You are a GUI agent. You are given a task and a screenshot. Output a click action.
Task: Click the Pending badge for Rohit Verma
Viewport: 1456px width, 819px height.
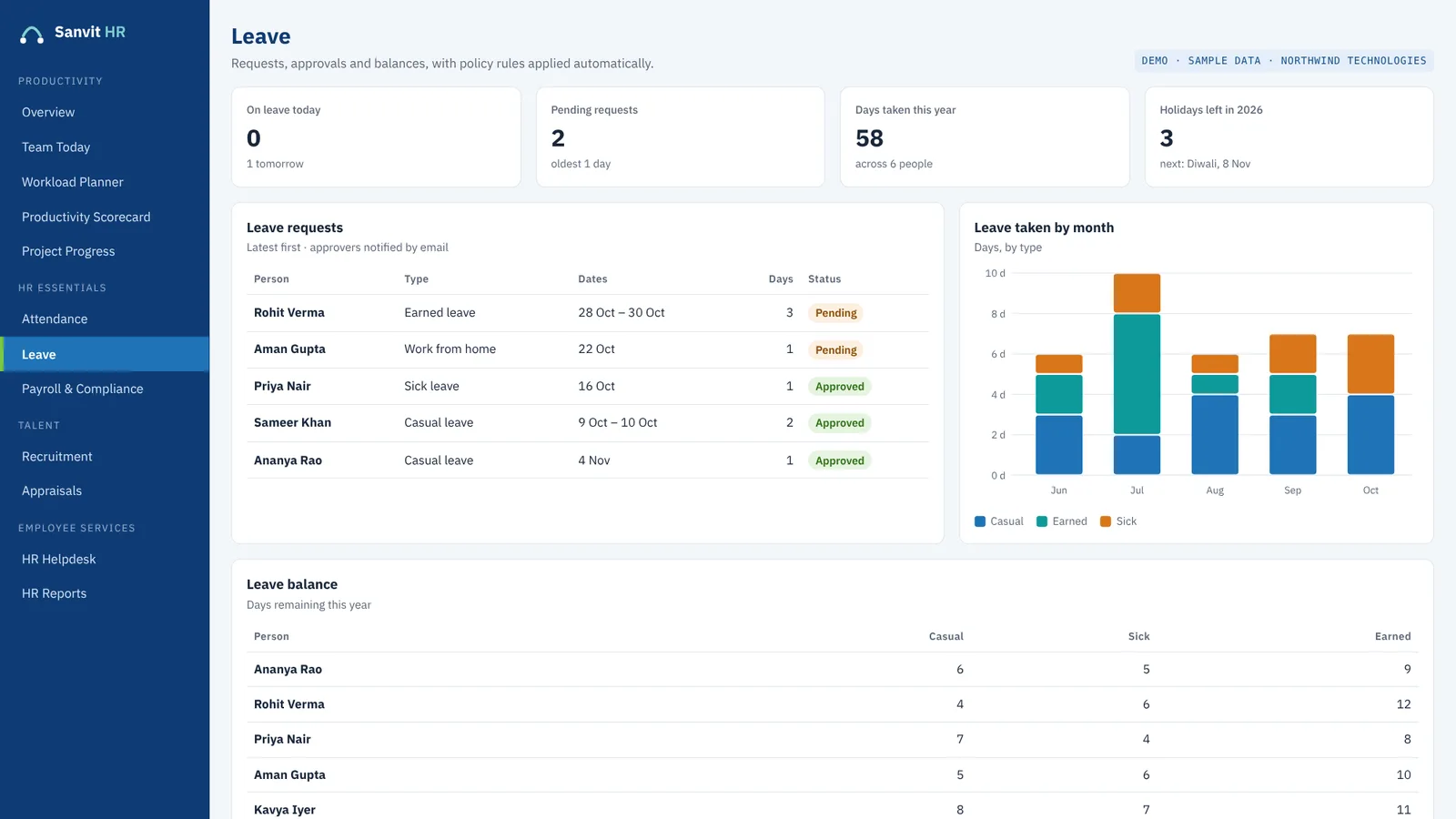pos(835,313)
